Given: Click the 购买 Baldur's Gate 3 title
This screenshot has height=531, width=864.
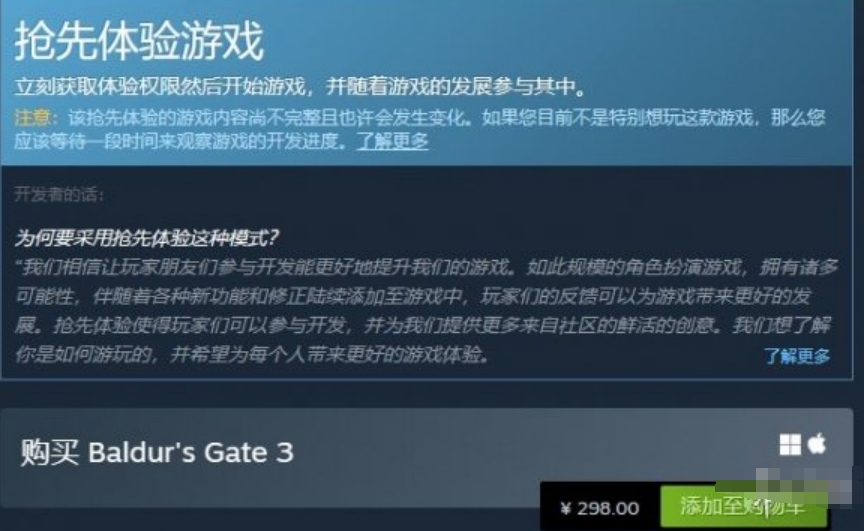Looking at the screenshot, I should pyautogui.click(x=157, y=452).
